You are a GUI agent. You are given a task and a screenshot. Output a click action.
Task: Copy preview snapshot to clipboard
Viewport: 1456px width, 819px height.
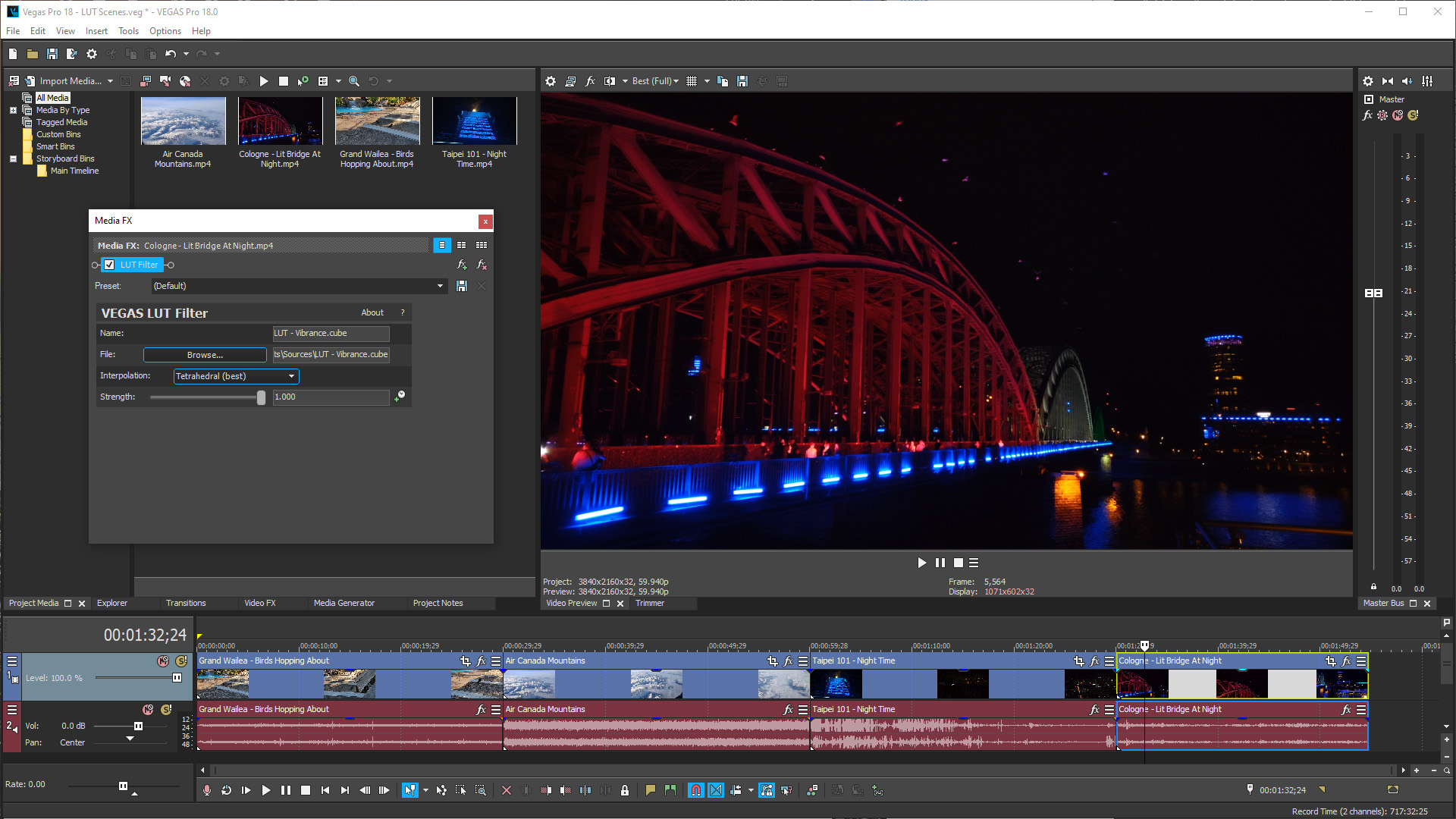point(722,81)
